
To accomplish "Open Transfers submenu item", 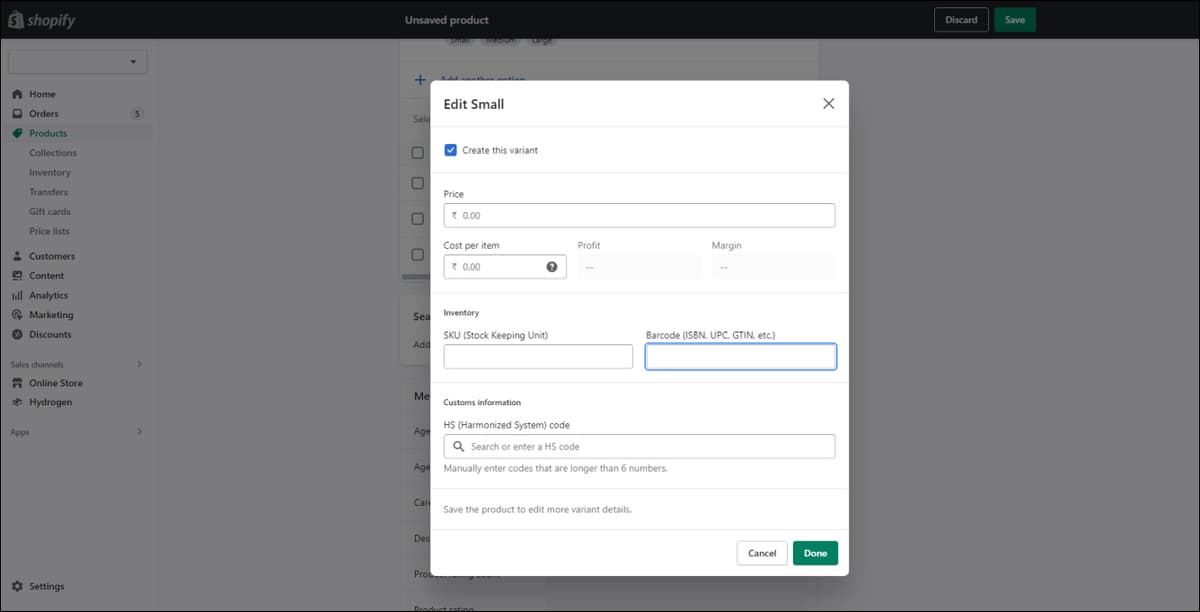I will 49,192.
